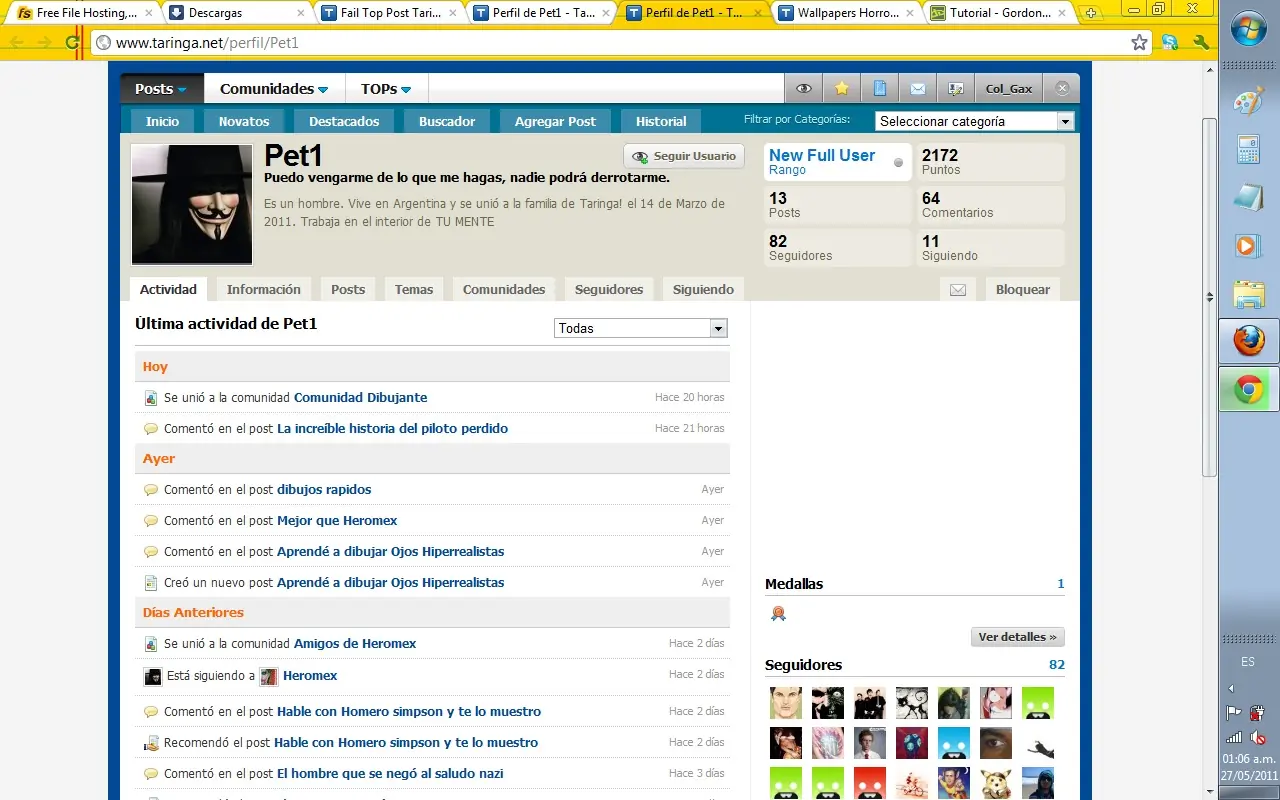The image size is (1280, 800).
Task: Switch to Firefox on the taskbar
Action: pos(1249,341)
